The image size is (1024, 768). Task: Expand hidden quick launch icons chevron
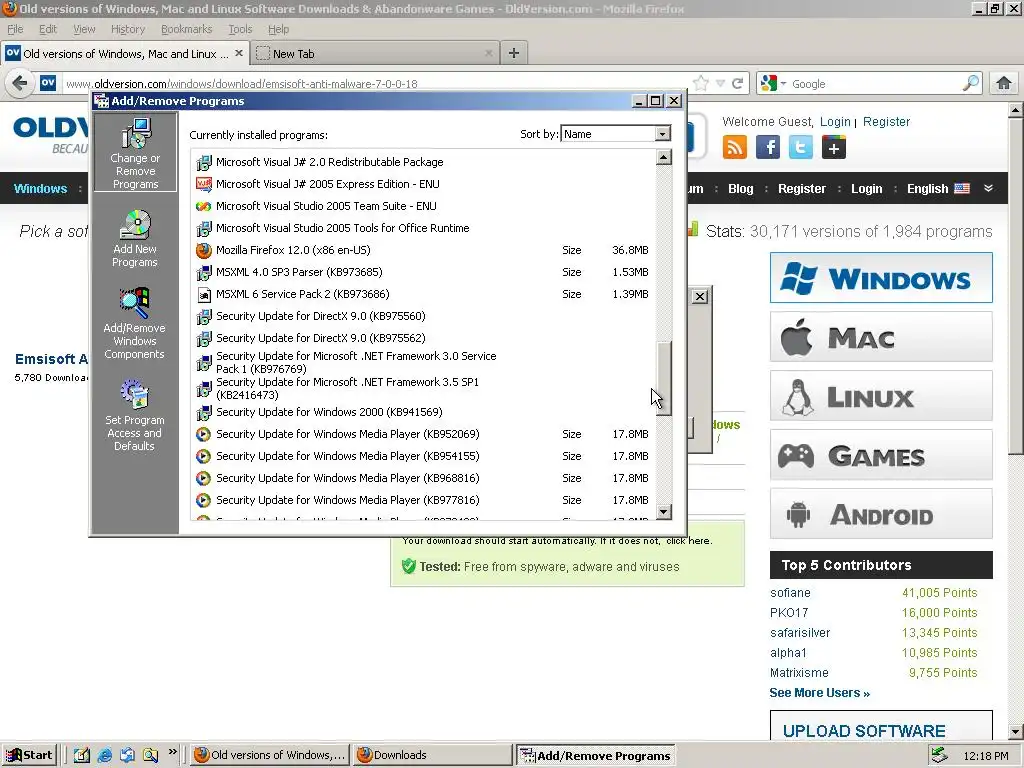172,752
